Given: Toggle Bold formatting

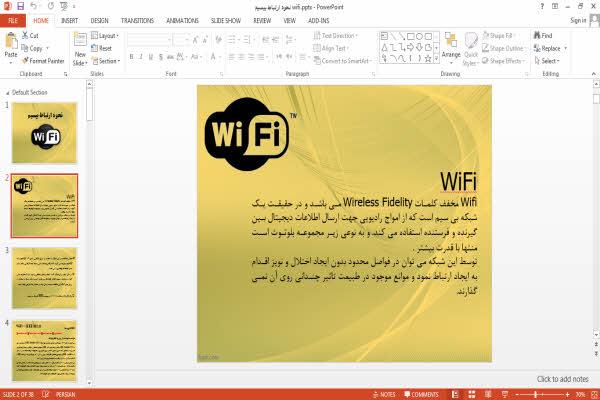Looking at the screenshot, I should pyautogui.click(x=131, y=57).
